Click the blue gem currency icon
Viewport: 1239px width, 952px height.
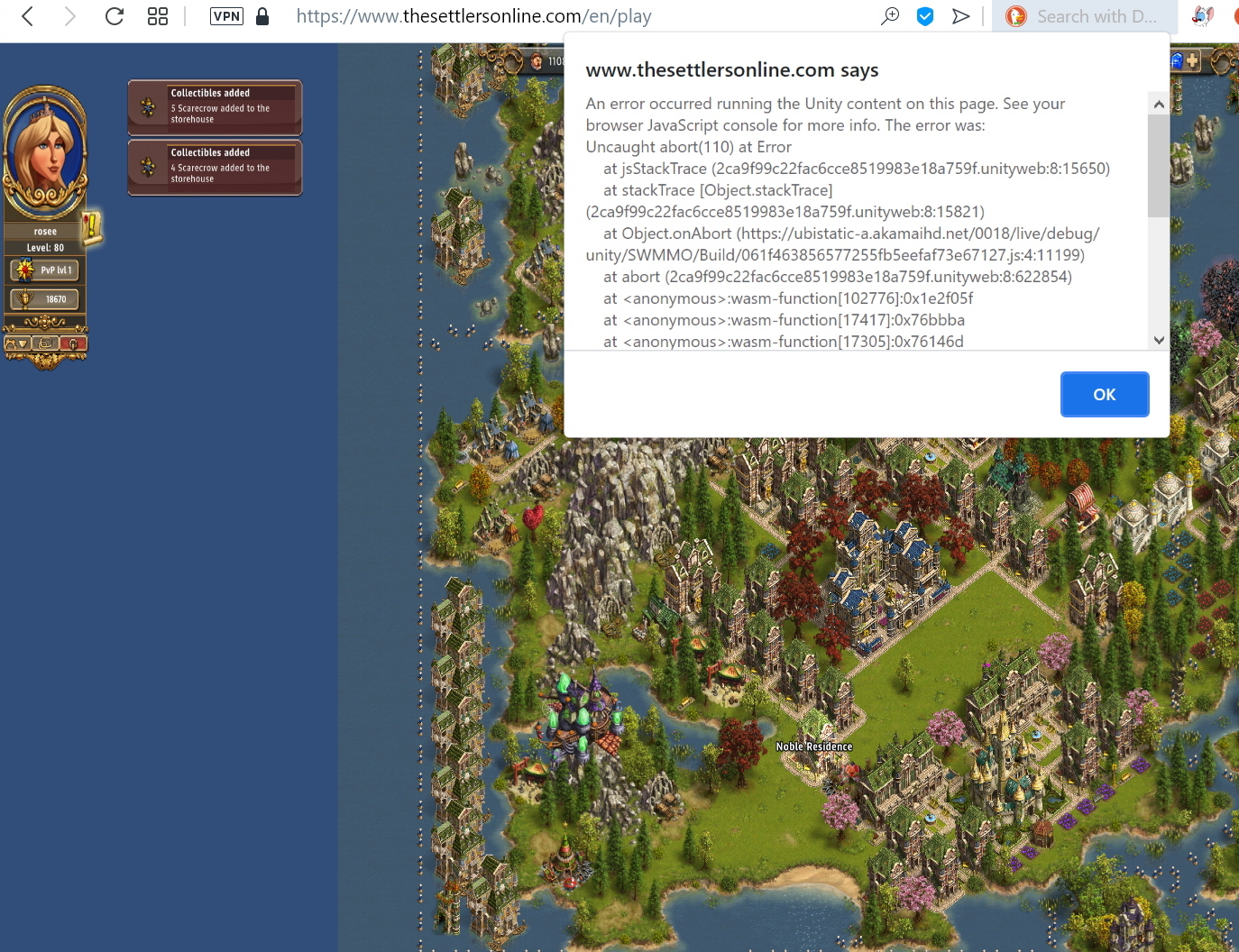[x=1177, y=60]
